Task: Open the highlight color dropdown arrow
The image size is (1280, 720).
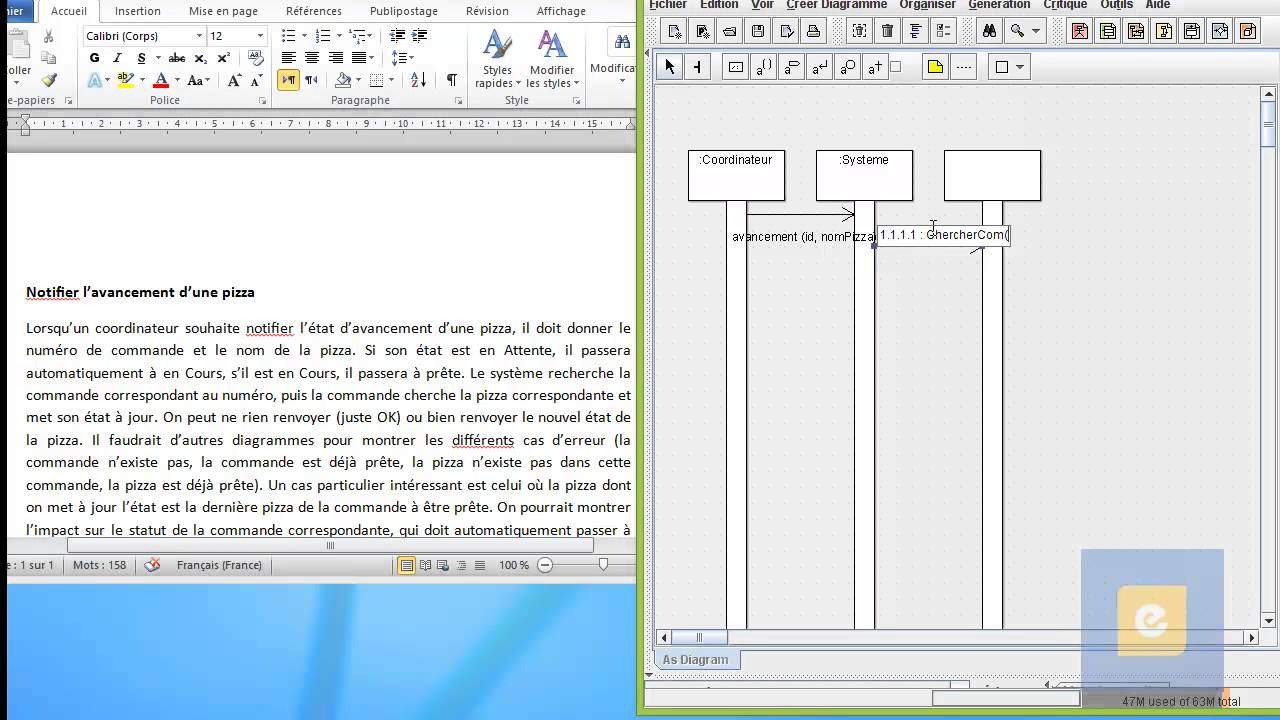Action: pos(142,80)
